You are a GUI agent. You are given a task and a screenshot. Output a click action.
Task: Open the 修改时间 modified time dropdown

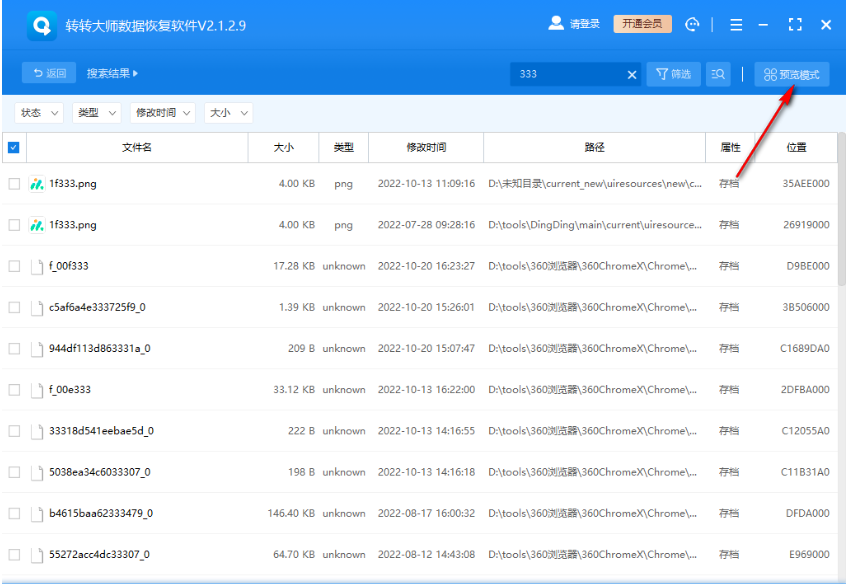point(164,113)
